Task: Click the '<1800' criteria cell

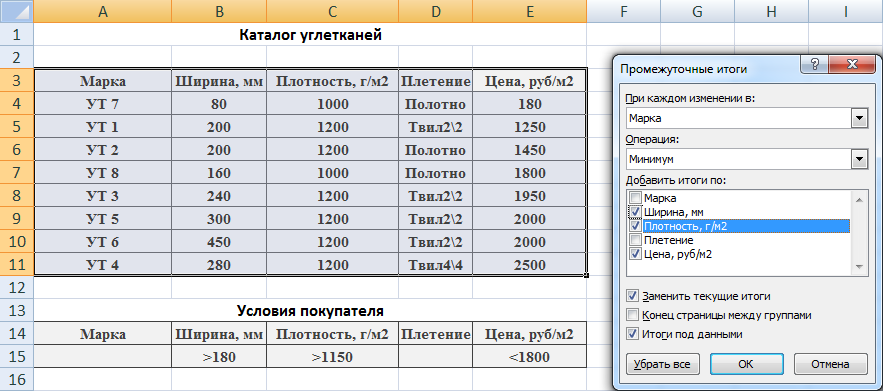Action: point(529,357)
